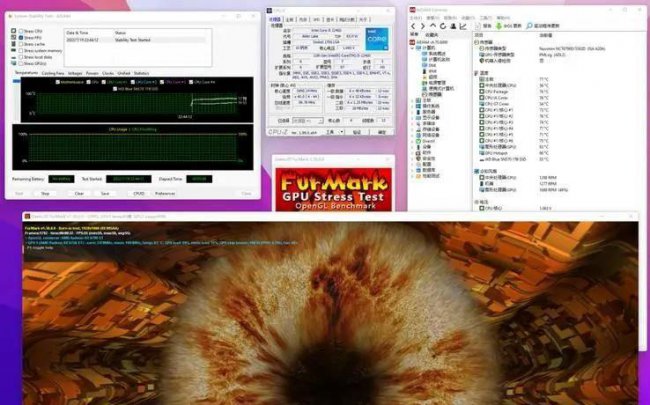
Task: Enable the Stress CPU checkbox
Action: tap(21, 31)
